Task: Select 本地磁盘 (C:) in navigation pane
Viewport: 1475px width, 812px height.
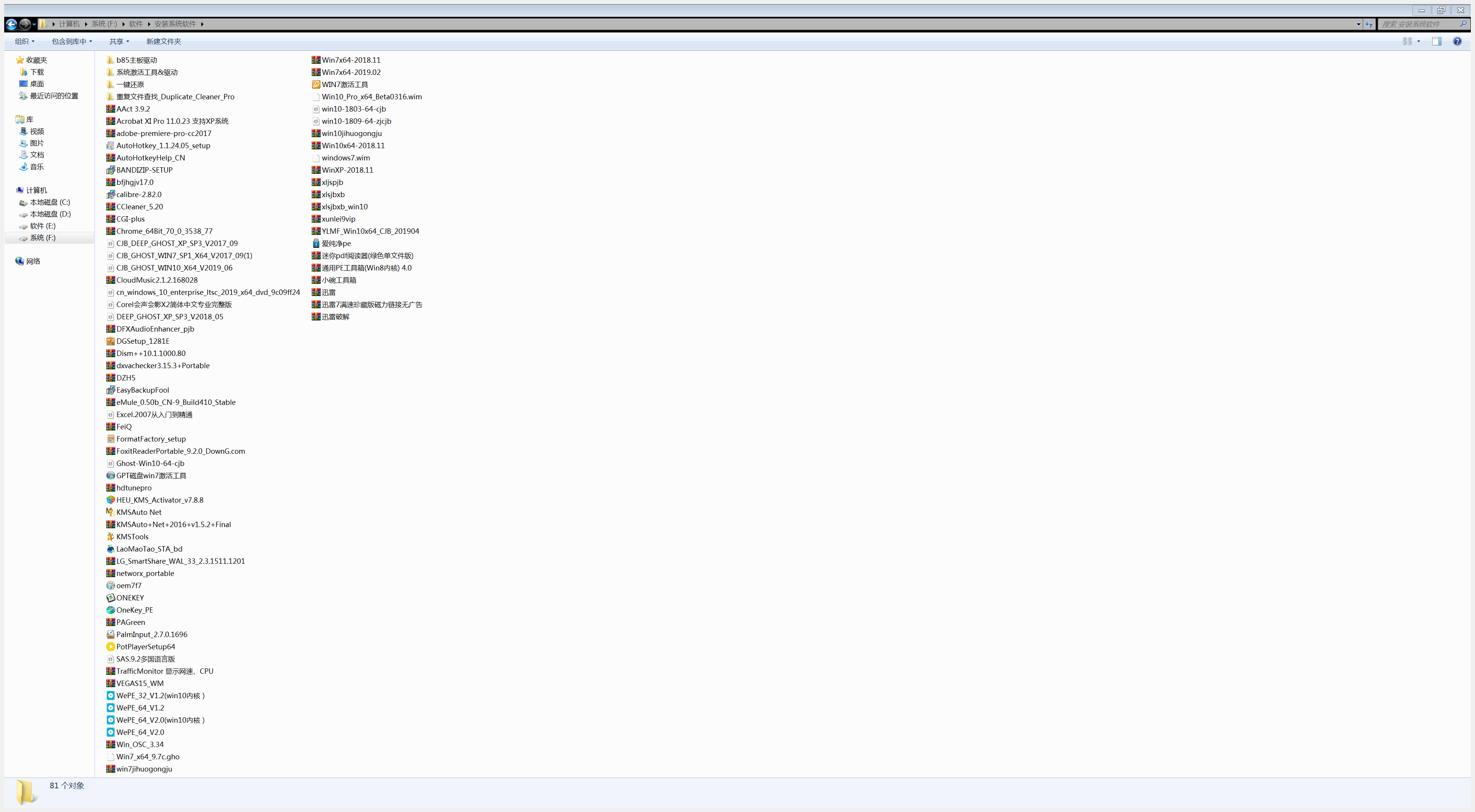Action: [50, 202]
